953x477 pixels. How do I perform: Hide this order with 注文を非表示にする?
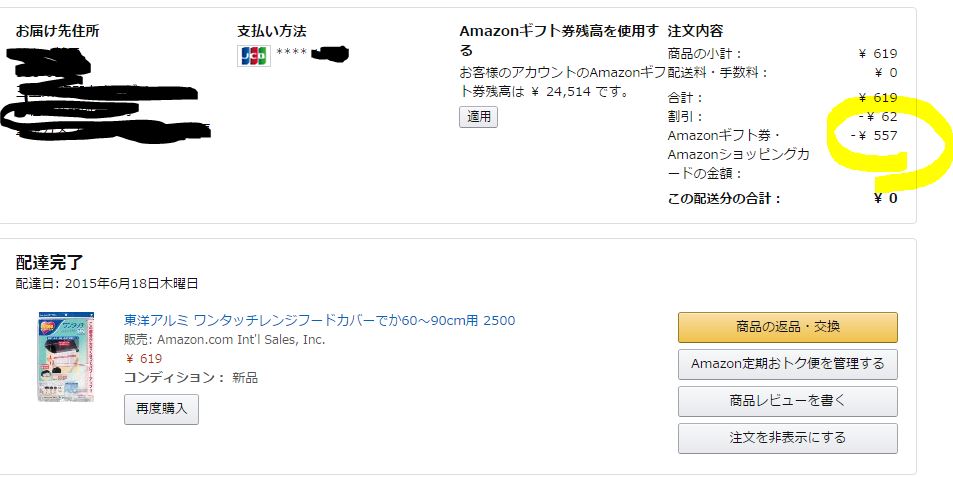click(x=788, y=438)
